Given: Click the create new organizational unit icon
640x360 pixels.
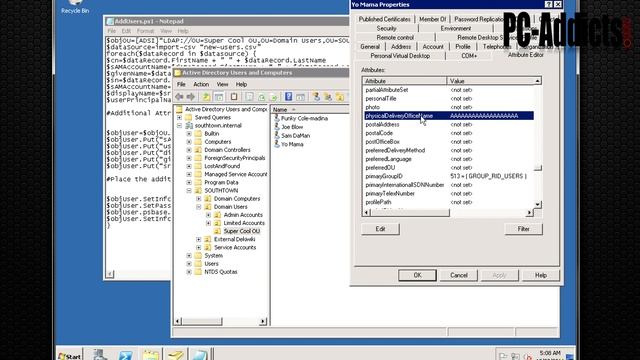Looking at the screenshot, I should (340, 97).
